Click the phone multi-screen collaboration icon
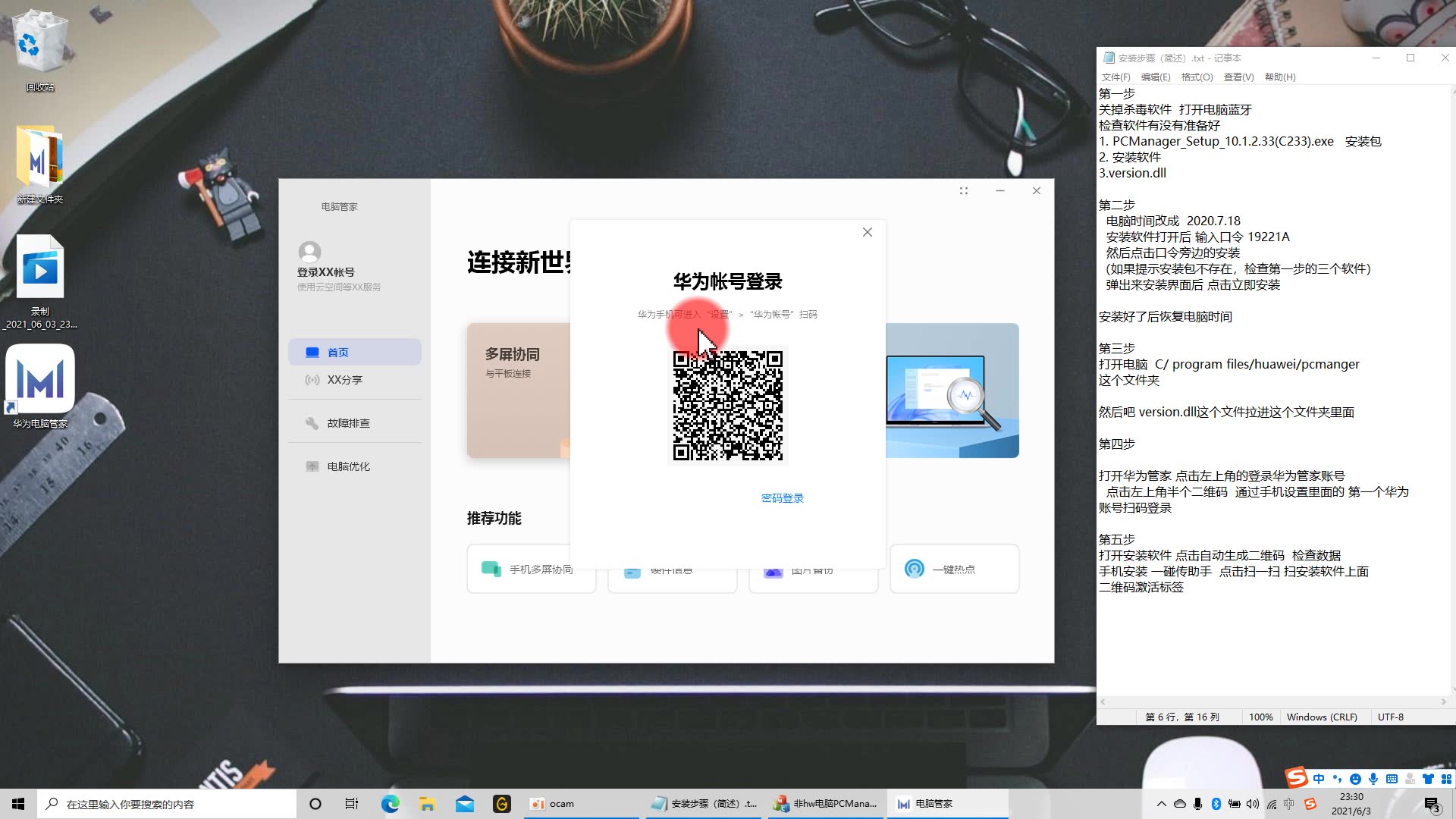 click(x=491, y=569)
